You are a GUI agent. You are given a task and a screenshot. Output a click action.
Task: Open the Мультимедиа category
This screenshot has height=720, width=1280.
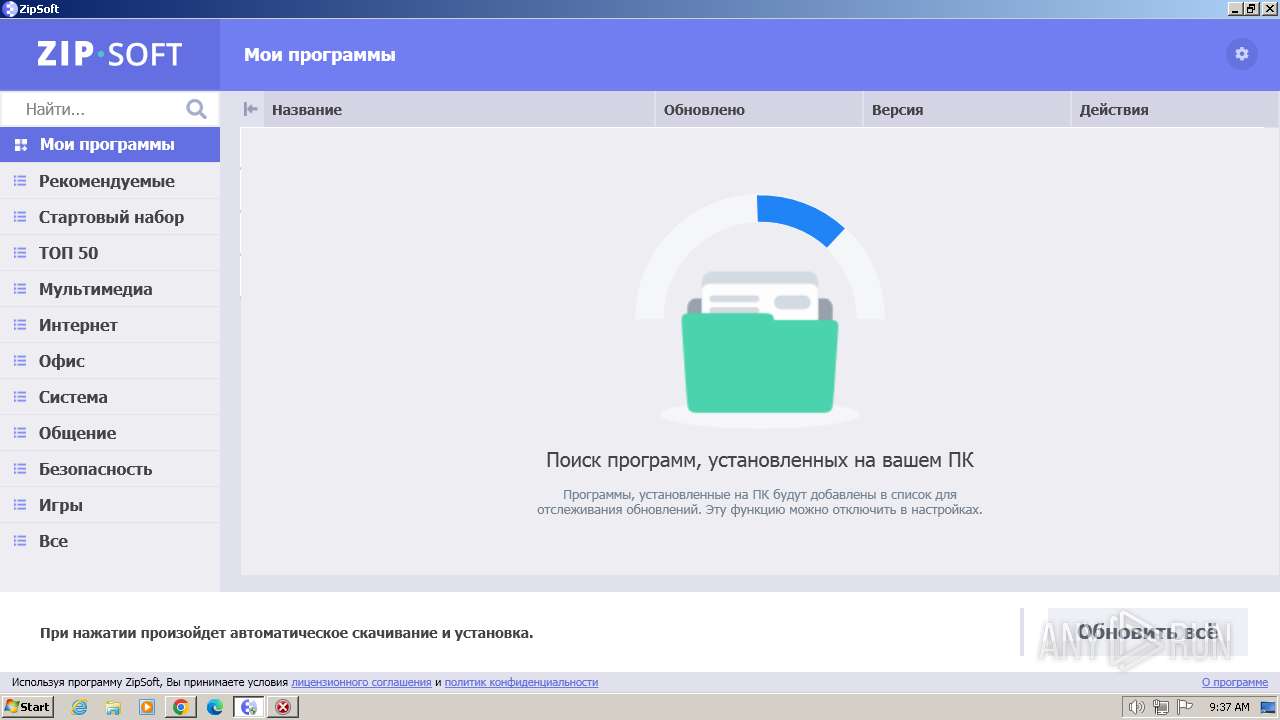[110, 289]
